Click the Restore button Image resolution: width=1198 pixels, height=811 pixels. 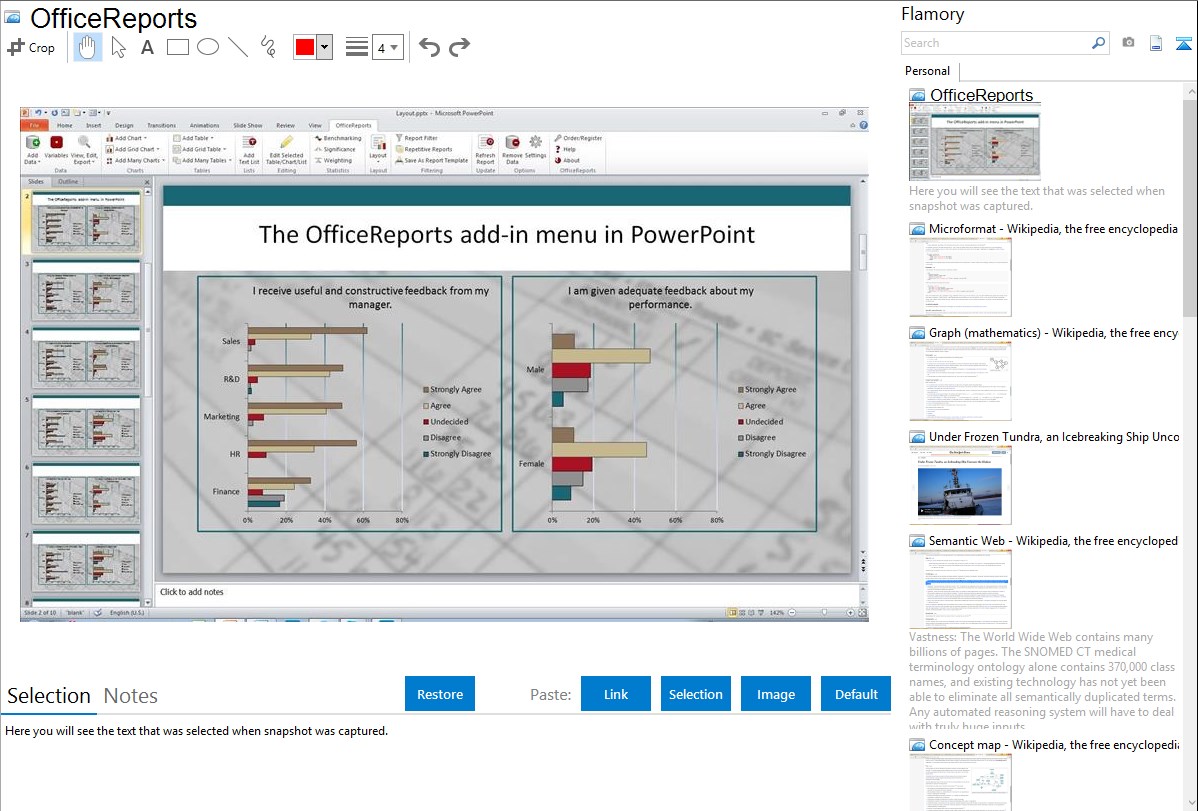click(440, 694)
